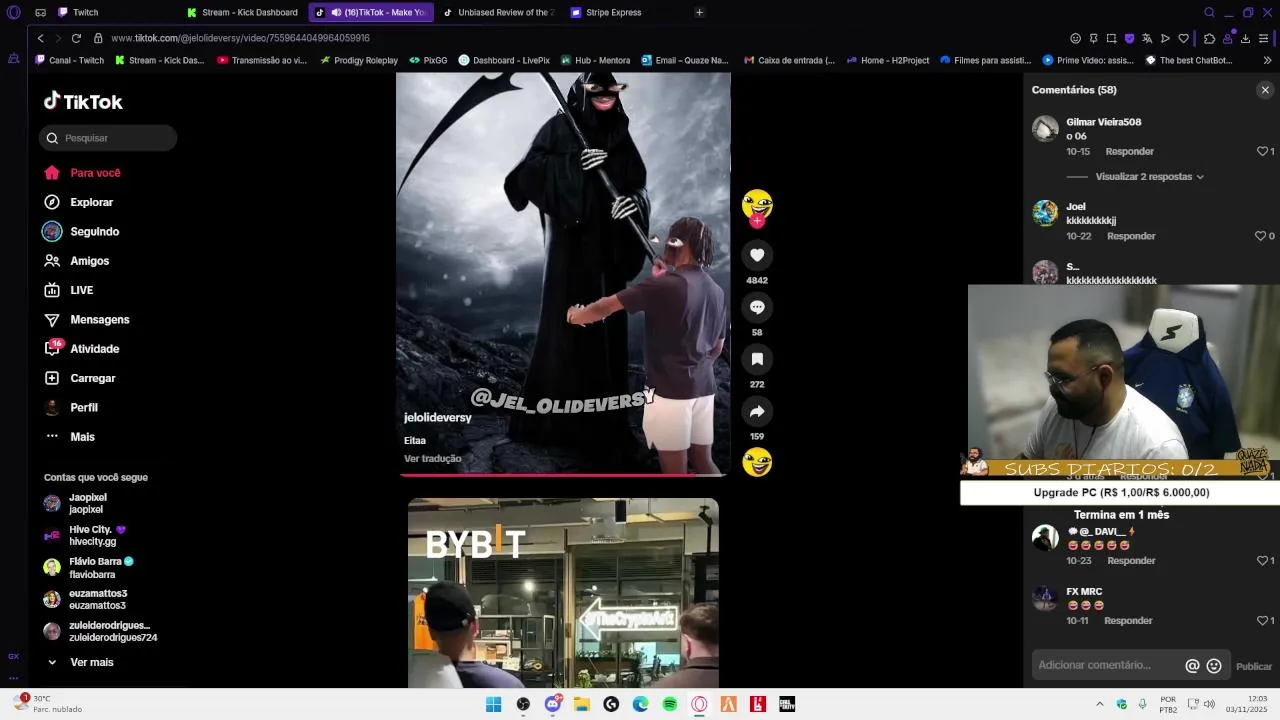The height and width of the screenshot is (720, 1280).
Task: Like Gilmar Vieira508's comment
Action: point(1262,152)
